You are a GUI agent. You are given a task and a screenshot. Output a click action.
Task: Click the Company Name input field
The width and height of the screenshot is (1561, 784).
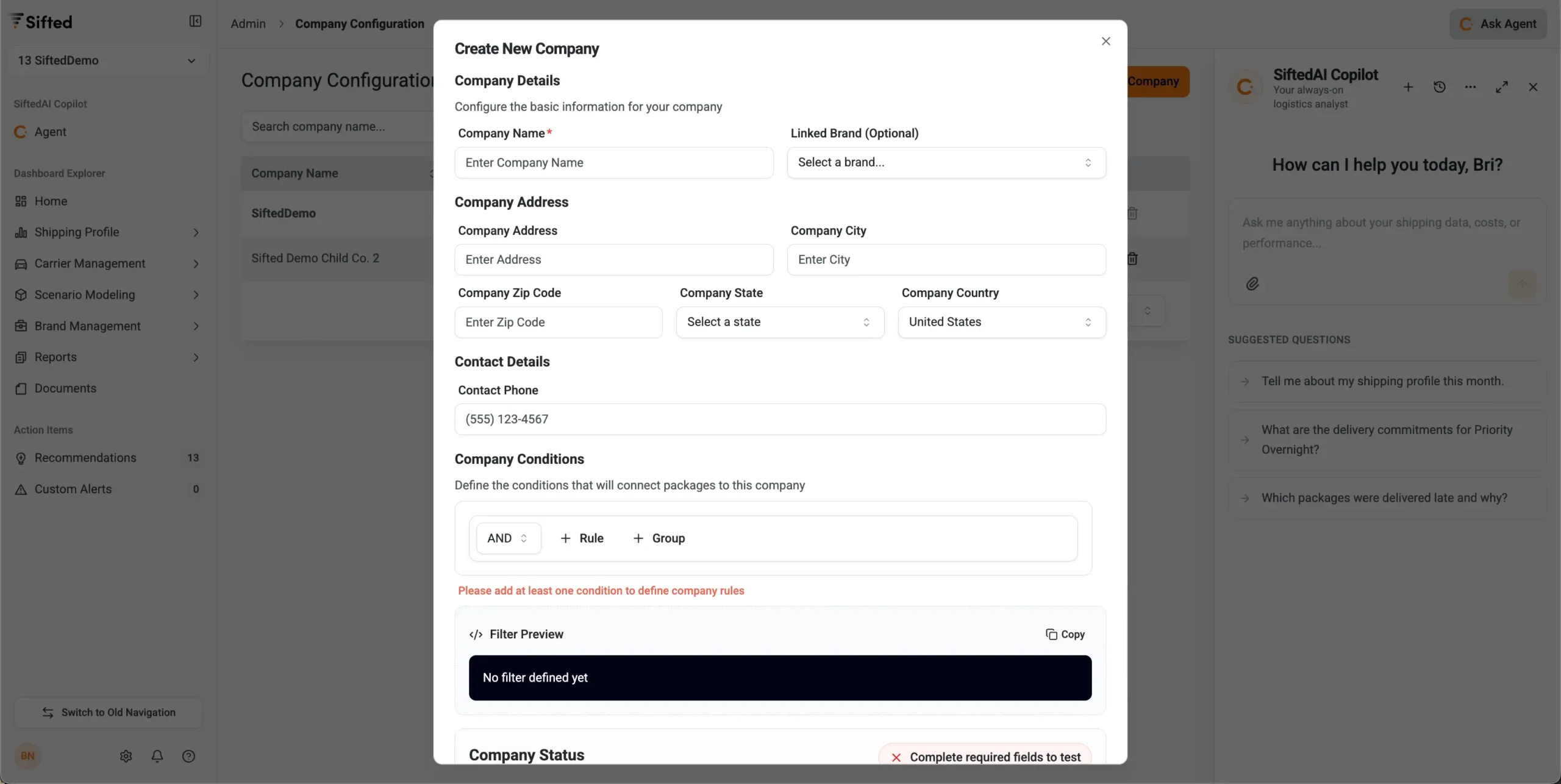[613, 163]
